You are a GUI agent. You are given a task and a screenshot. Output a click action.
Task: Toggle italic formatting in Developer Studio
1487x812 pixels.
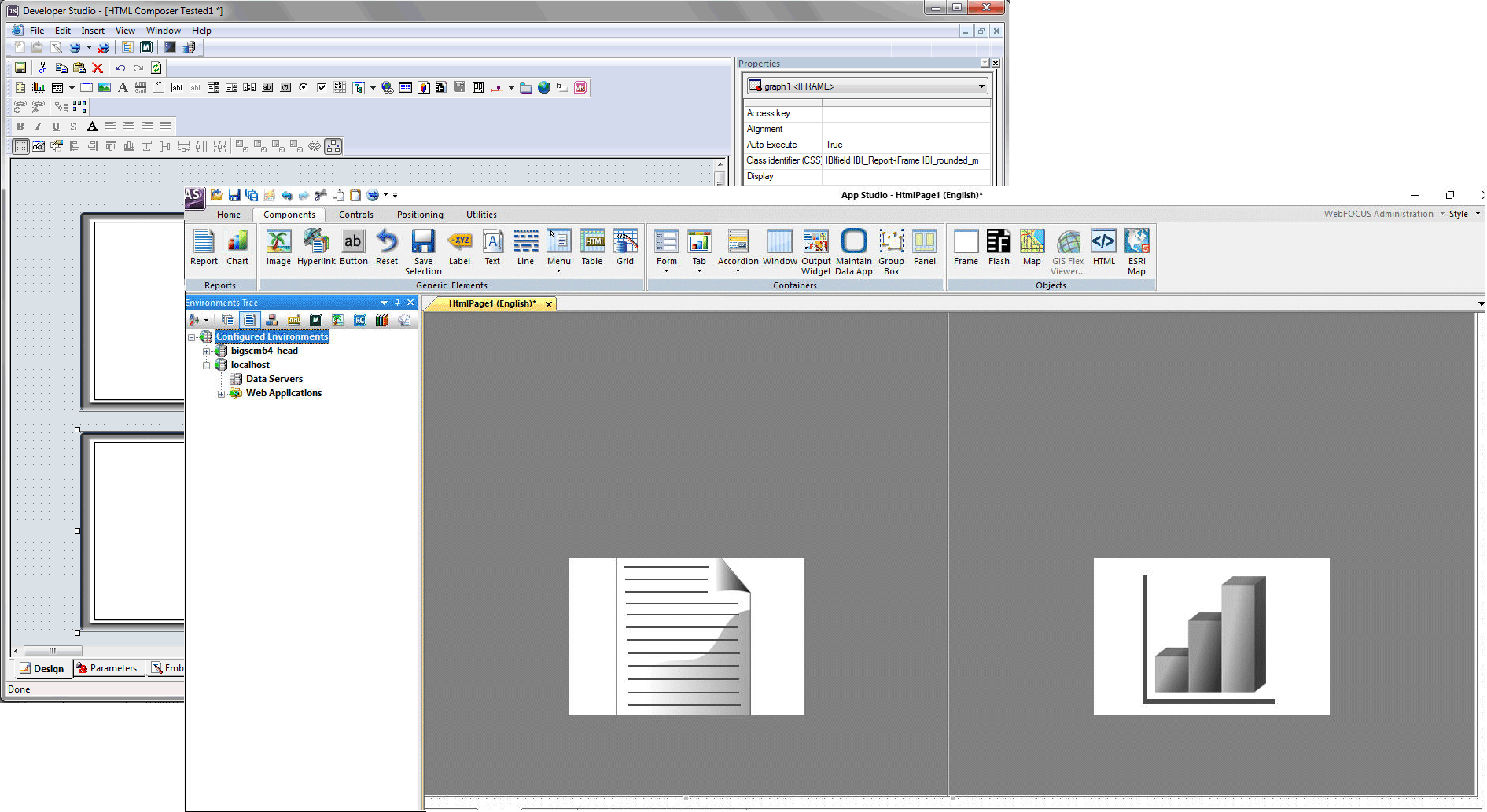click(38, 127)
